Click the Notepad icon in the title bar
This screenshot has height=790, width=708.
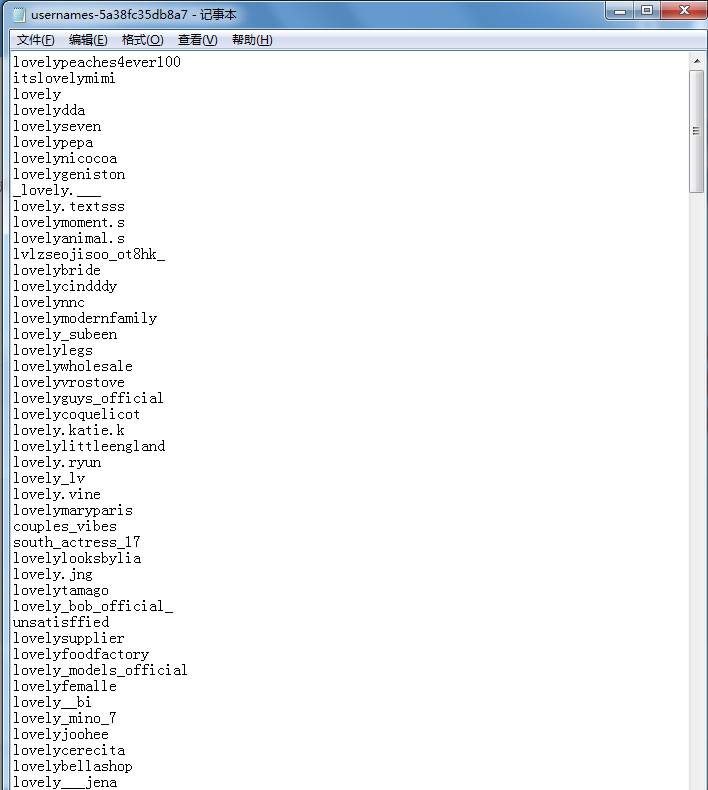pyautogui.click(x=18, y=13)
